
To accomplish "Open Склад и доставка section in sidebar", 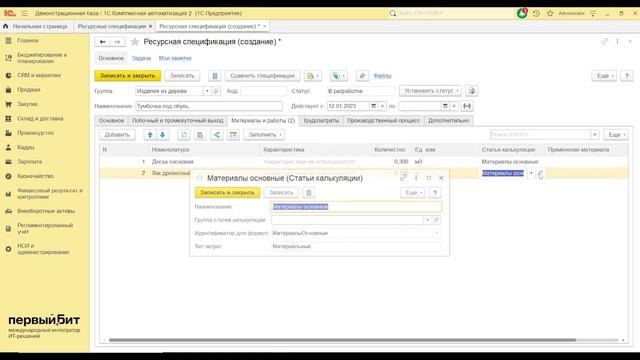I will point(40,119).
